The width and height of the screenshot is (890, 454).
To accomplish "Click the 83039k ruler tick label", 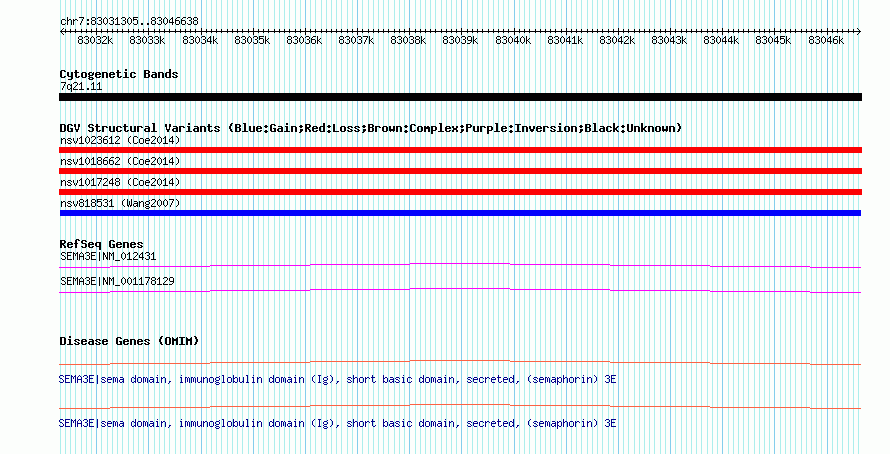I will (460, 41).
